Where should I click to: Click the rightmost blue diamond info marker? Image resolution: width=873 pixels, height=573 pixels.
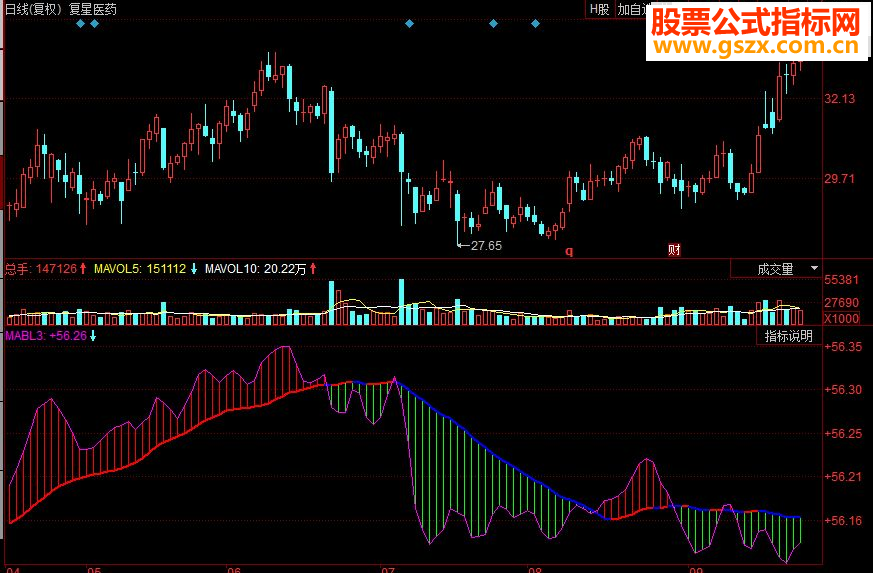point(535,23)
